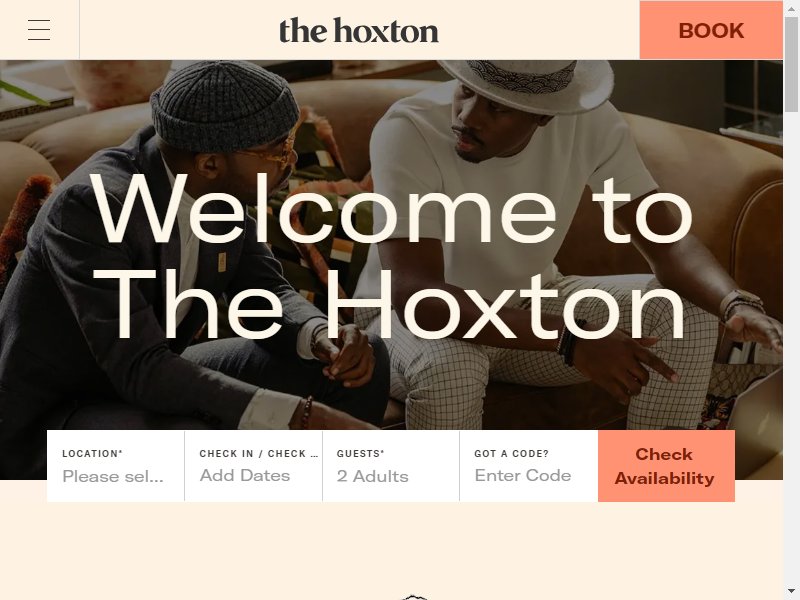The width and height of the screenshot is (800, 600).
Task: Click the page vertical scrollbar thumb
Action: click(x=791, y=64)
